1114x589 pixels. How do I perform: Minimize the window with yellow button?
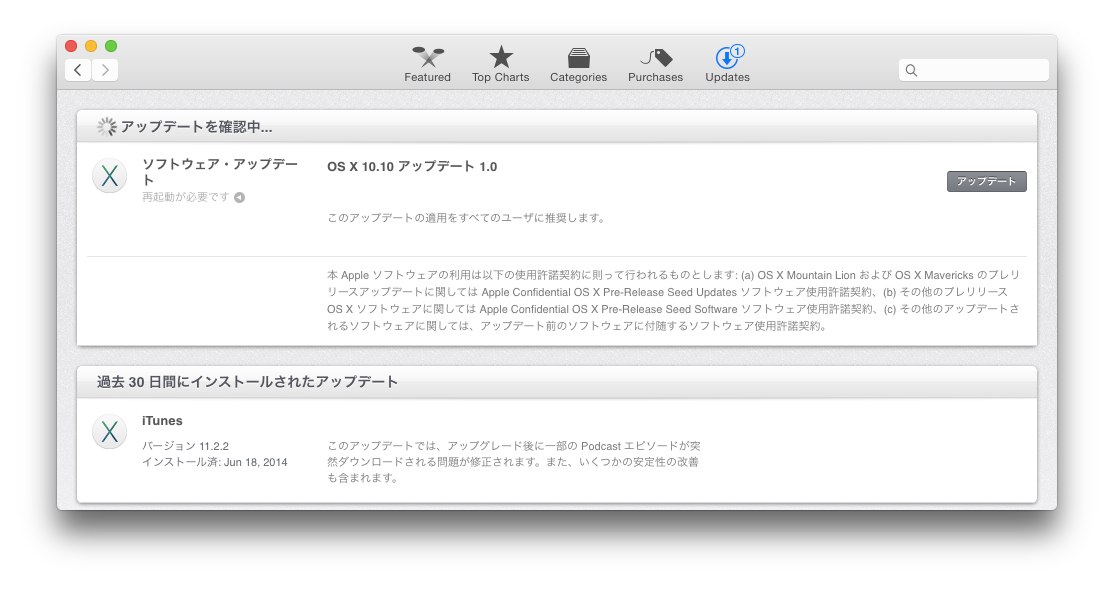(x=91, y=46)
